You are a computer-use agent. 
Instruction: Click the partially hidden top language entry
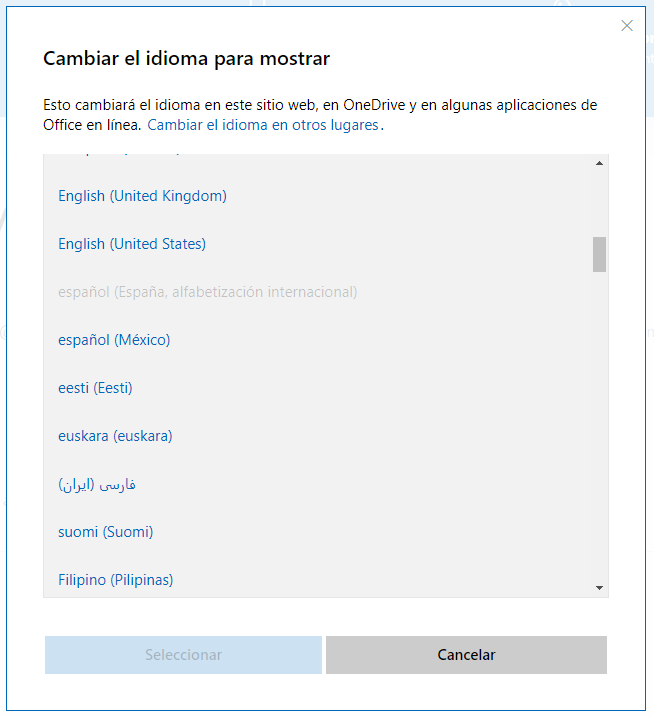[x=120, y=157]
